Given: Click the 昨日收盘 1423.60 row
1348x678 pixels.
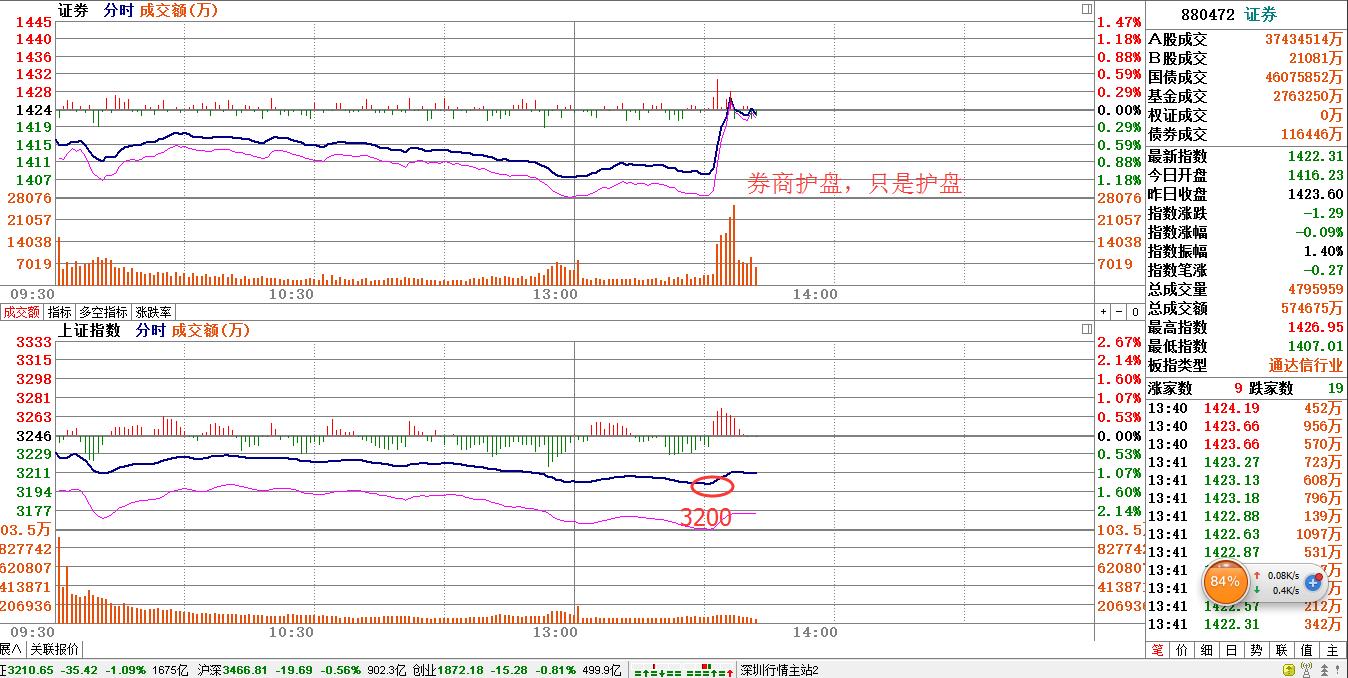Looking at the screenshot, I should click(1245, 194).
